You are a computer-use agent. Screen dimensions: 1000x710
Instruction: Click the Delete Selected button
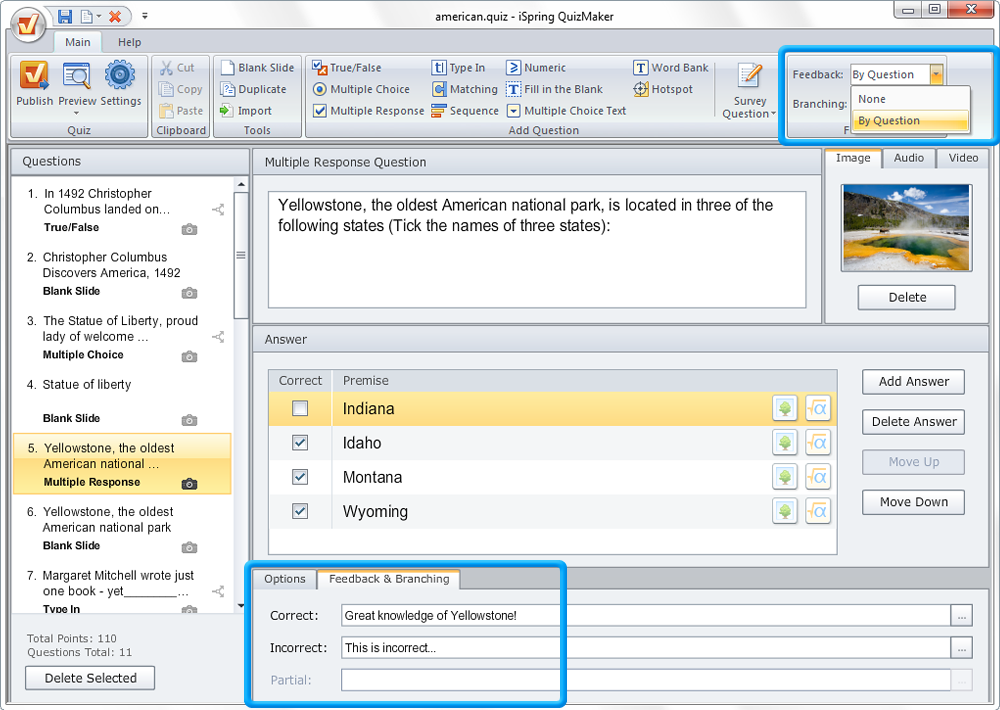click(x=89, y=677)
